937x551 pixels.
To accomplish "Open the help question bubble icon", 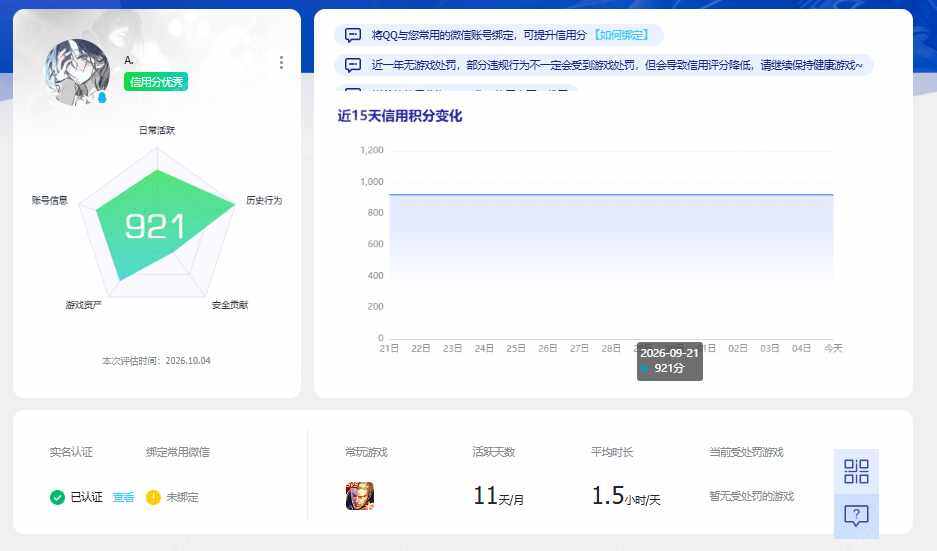I will (x=856, y=515).
